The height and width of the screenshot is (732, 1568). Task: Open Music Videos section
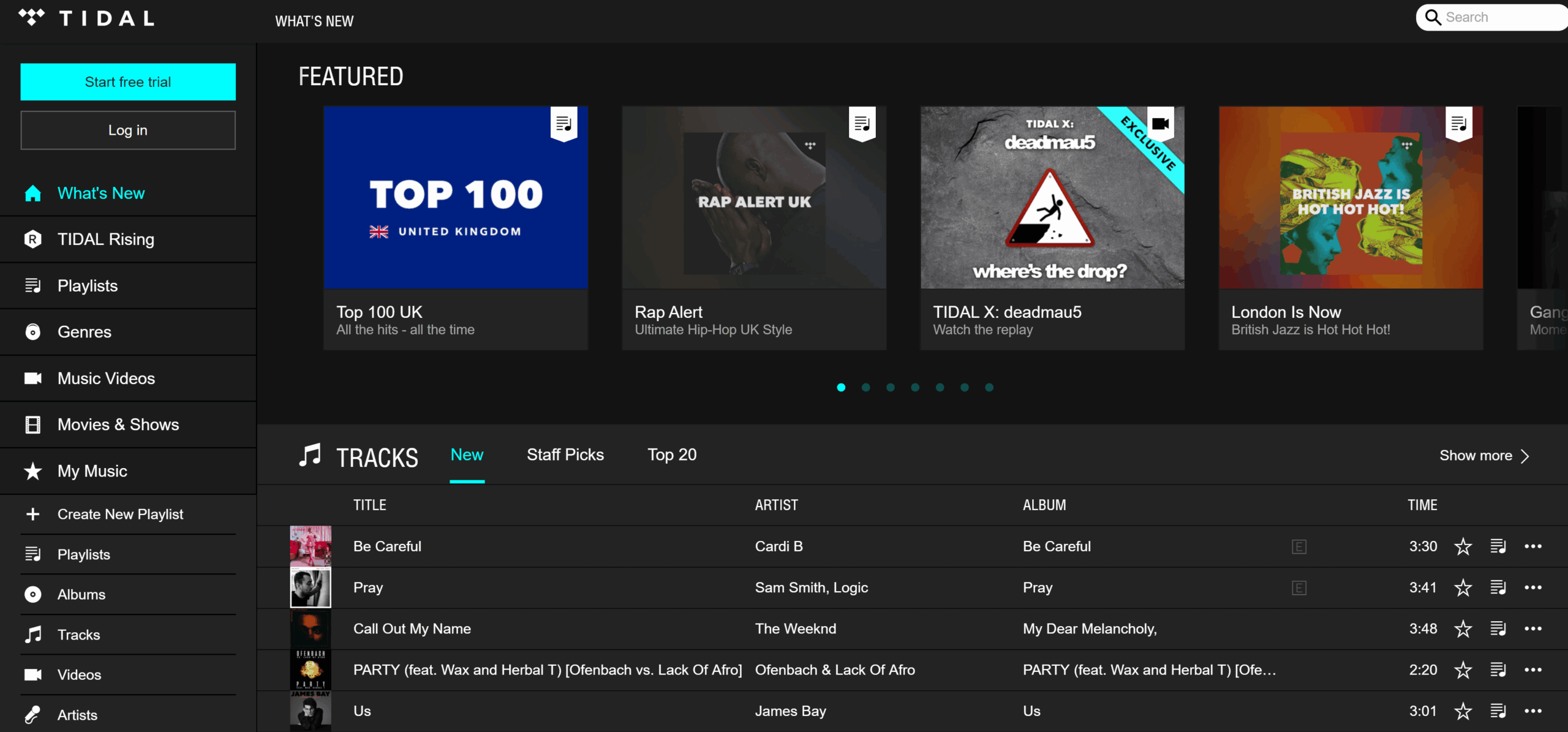(x=128, y=379)
